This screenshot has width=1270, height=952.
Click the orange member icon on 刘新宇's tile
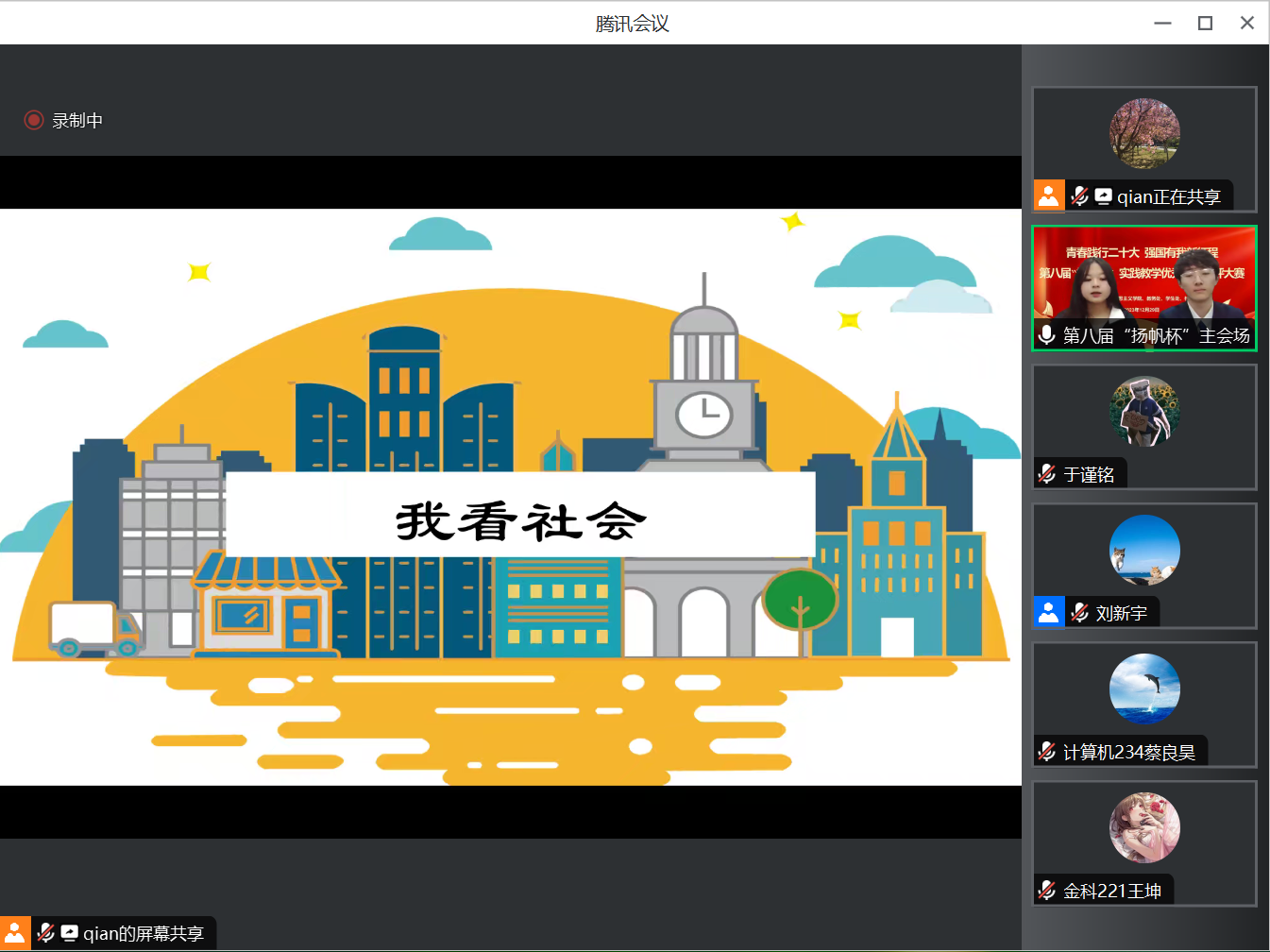pyautogui.click(x=1048, y=612)
